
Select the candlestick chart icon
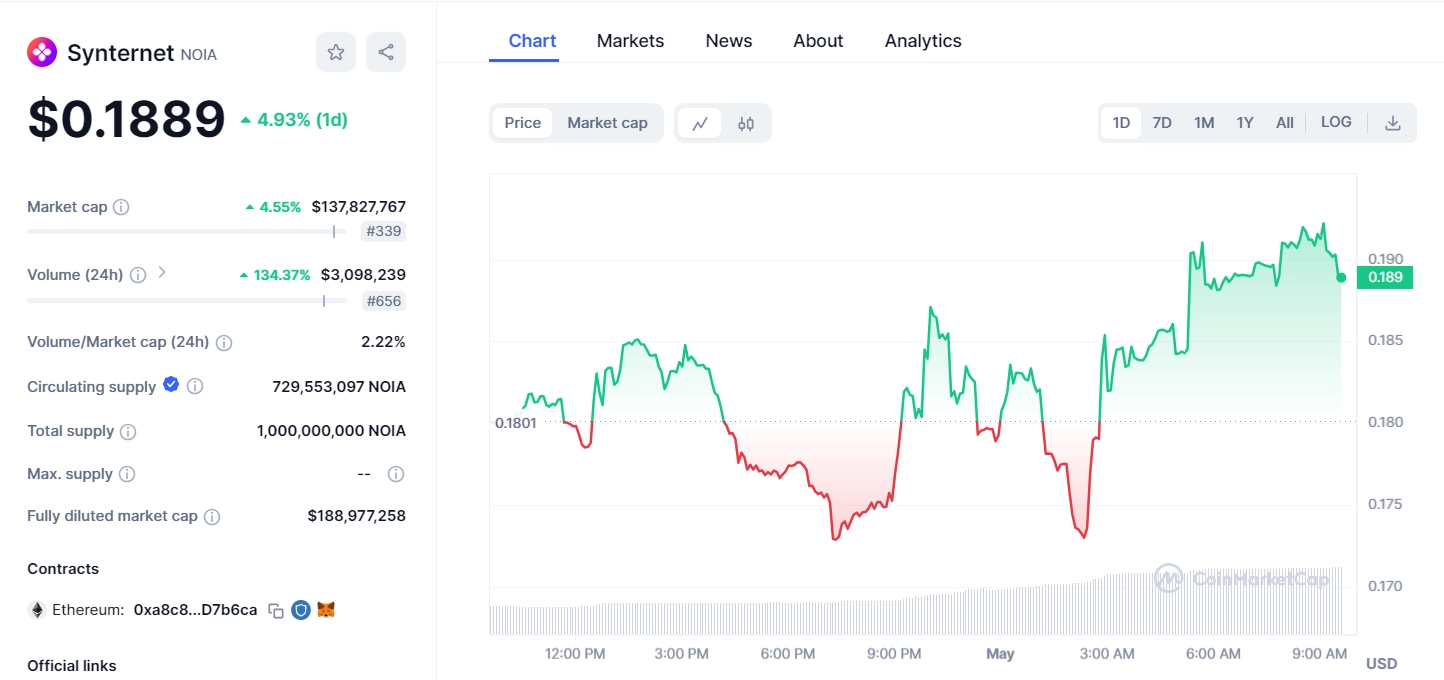[x=744, y=122]
